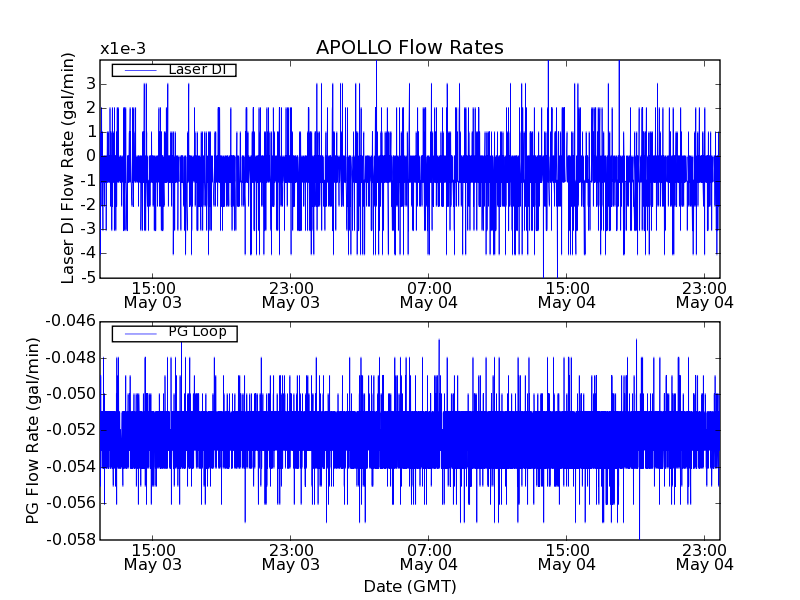Click the '07:00 May 04' tick on upper plot
Viewport: 800px width, 600px height.
point(428,294)
